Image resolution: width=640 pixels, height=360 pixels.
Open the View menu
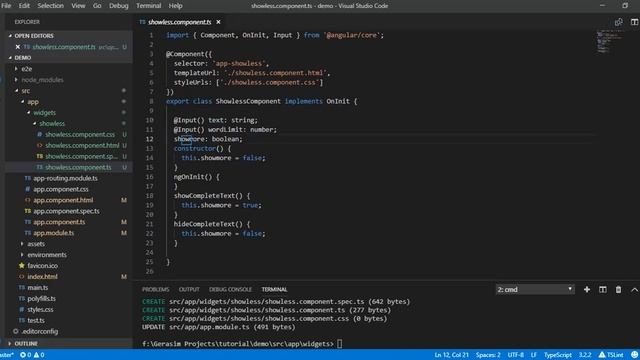(78, 6)
